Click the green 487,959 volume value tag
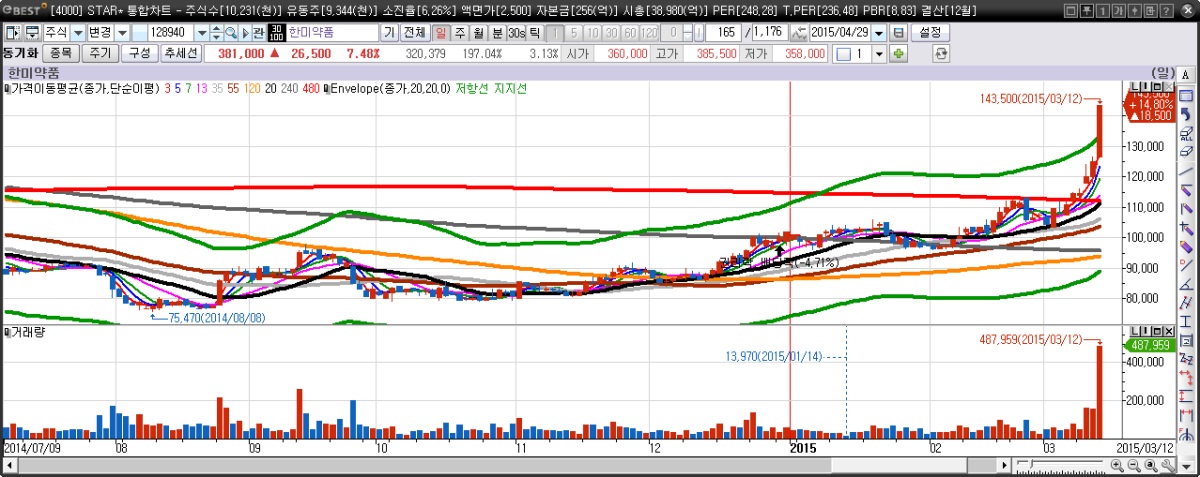 point(1150,345)
